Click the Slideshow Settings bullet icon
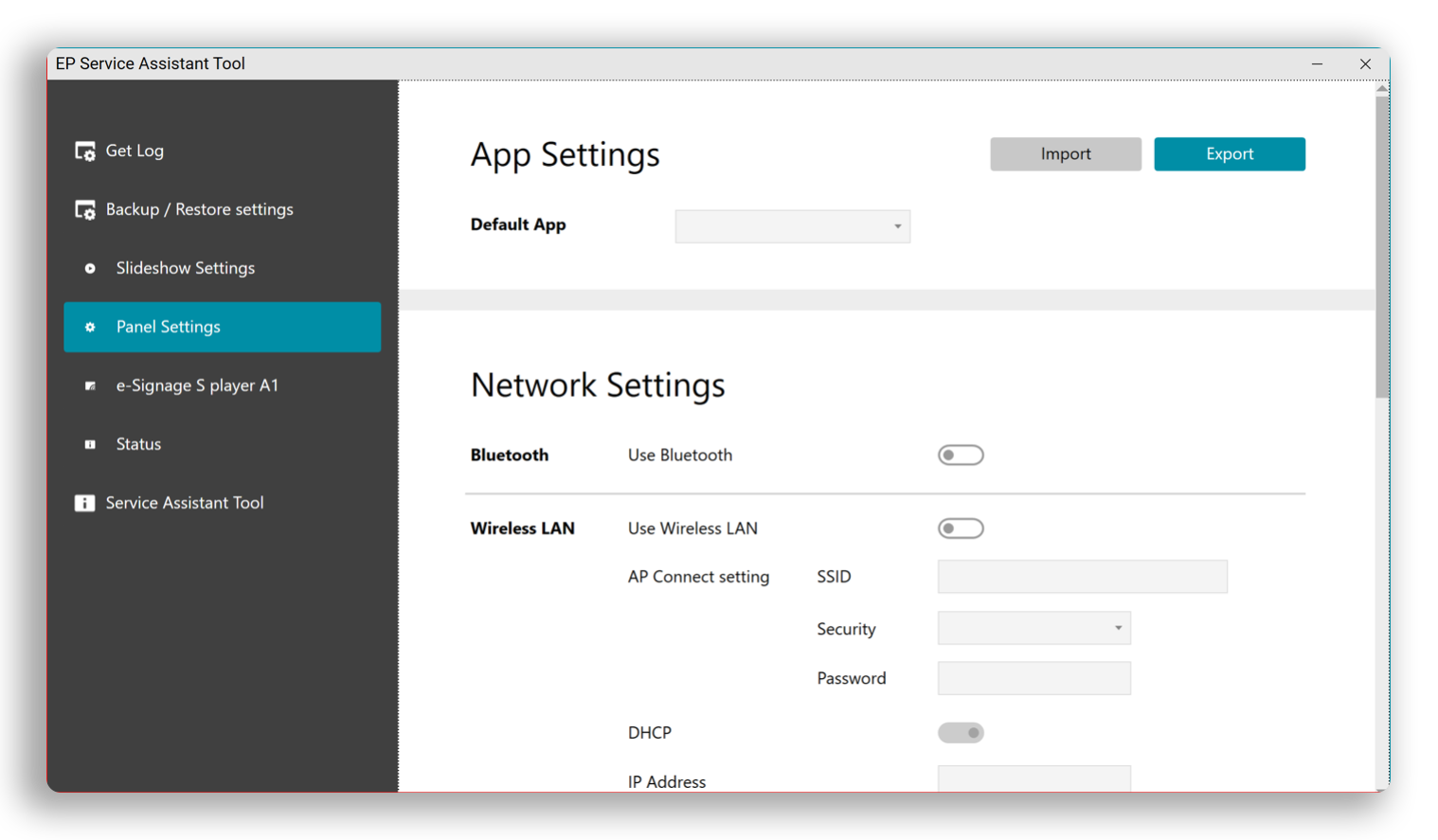This screenshot has height=840, width=1438. pyautogui.click(x=90, y=269)
